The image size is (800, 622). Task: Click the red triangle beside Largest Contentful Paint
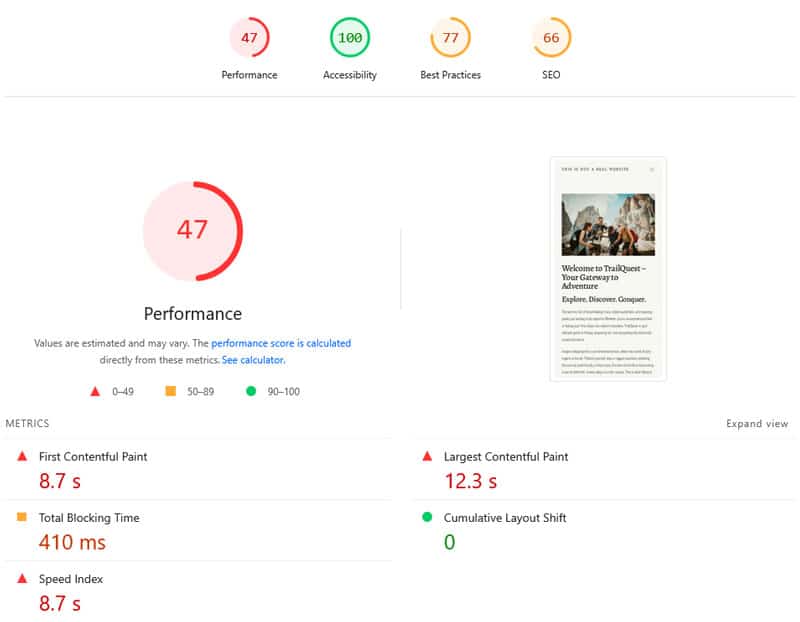click(x=429, y=457)
